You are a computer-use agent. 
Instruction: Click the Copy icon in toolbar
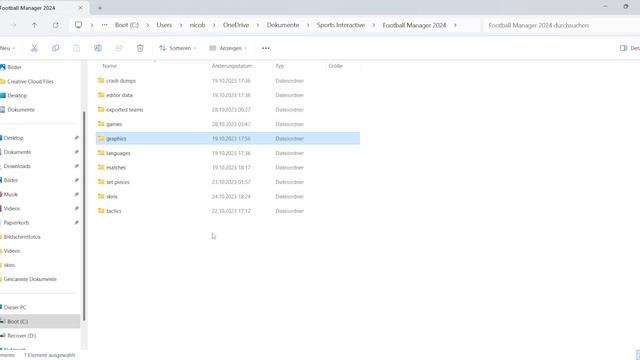click(56, 48)
